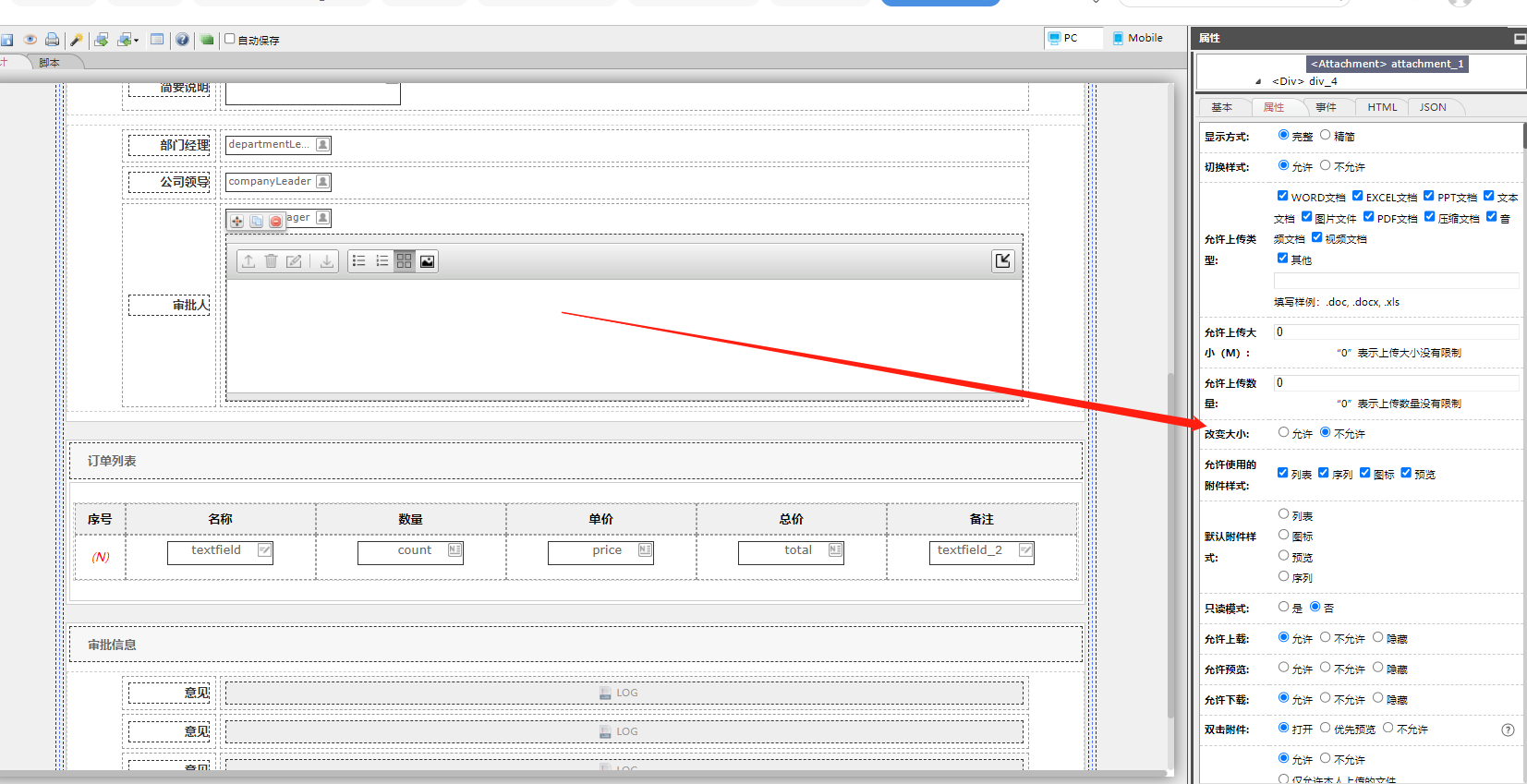The width and height of the screenshot is (1527, 784).
Task: Switch attachment view to image preview
Action: pos(427,261)
